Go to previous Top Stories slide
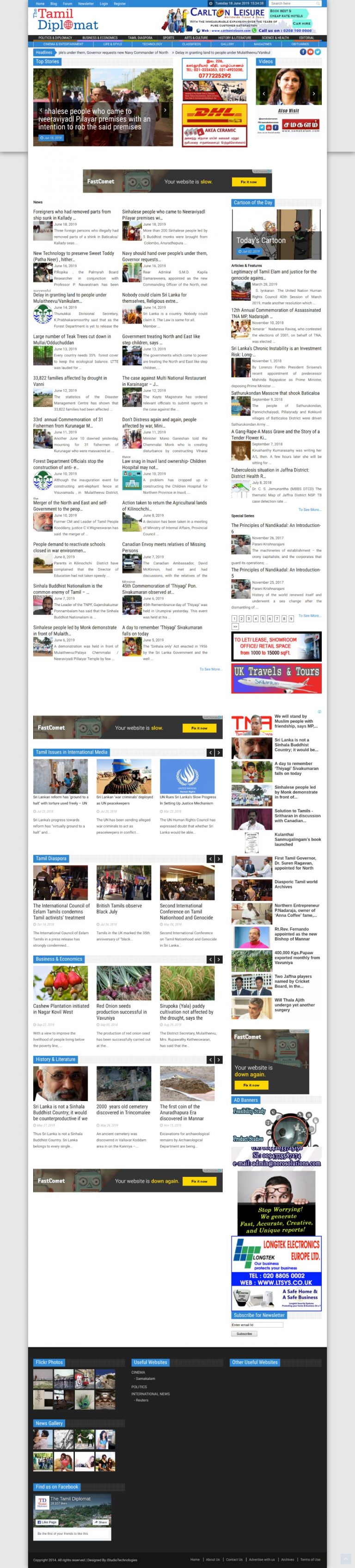The height and width of the screenshot is (1568, 355). pos(42,111)
